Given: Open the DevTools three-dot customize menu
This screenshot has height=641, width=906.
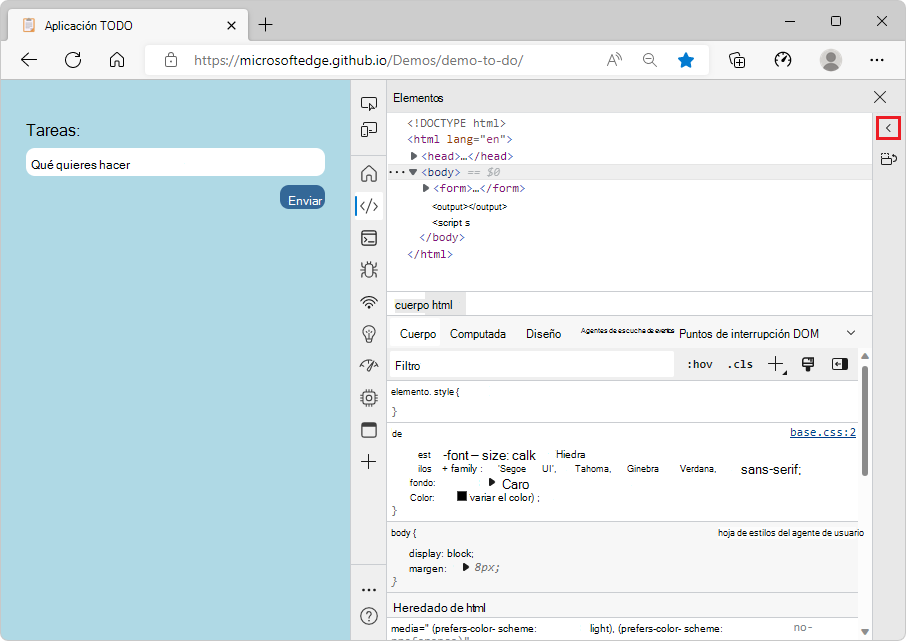Looking at the screenshot, I should tap(369, 590).
